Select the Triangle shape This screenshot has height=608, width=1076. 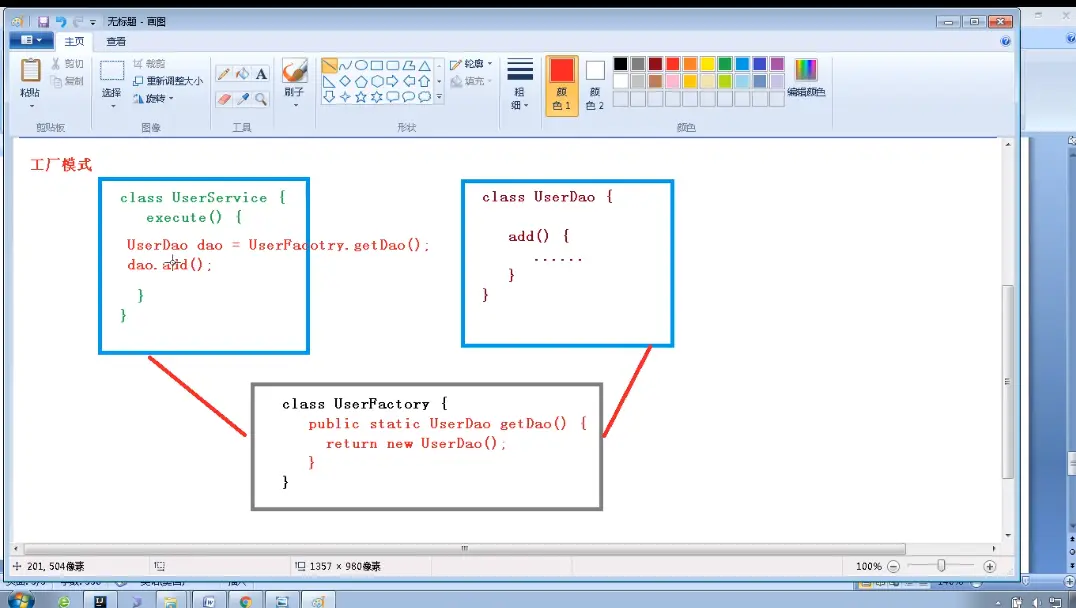(x=425, y=66)
